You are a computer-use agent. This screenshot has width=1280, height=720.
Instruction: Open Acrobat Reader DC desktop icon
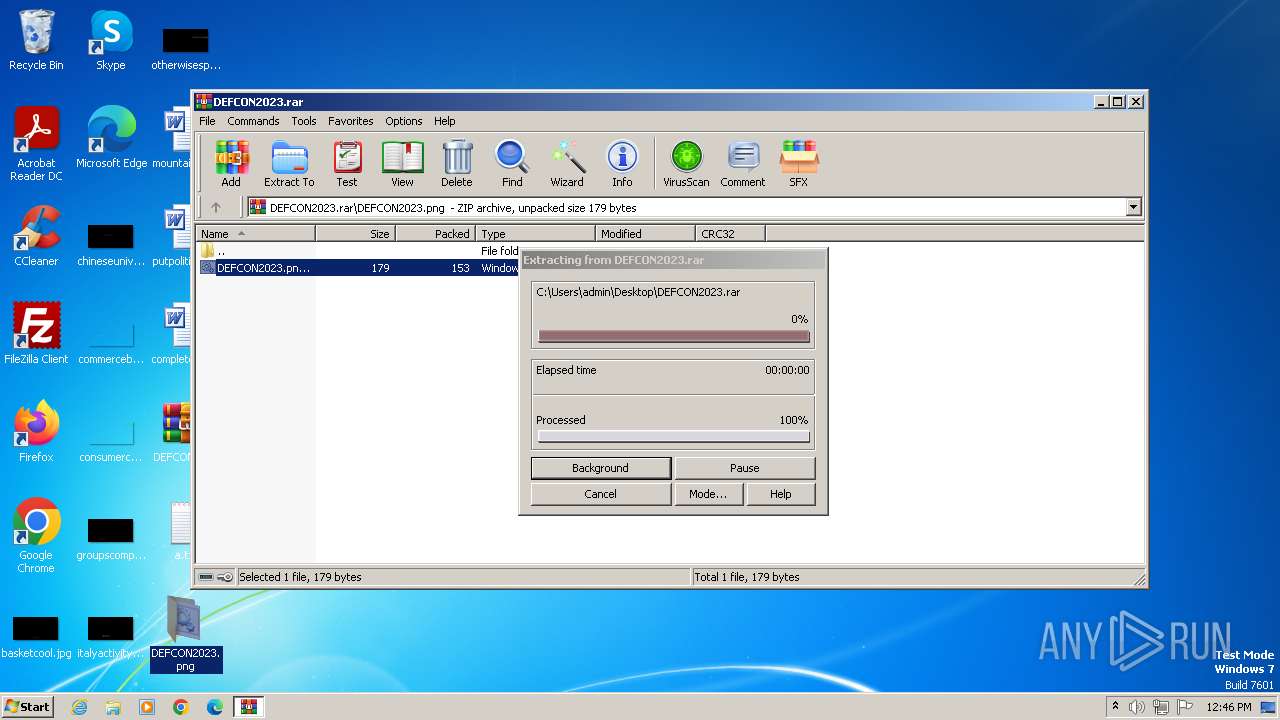36,145
